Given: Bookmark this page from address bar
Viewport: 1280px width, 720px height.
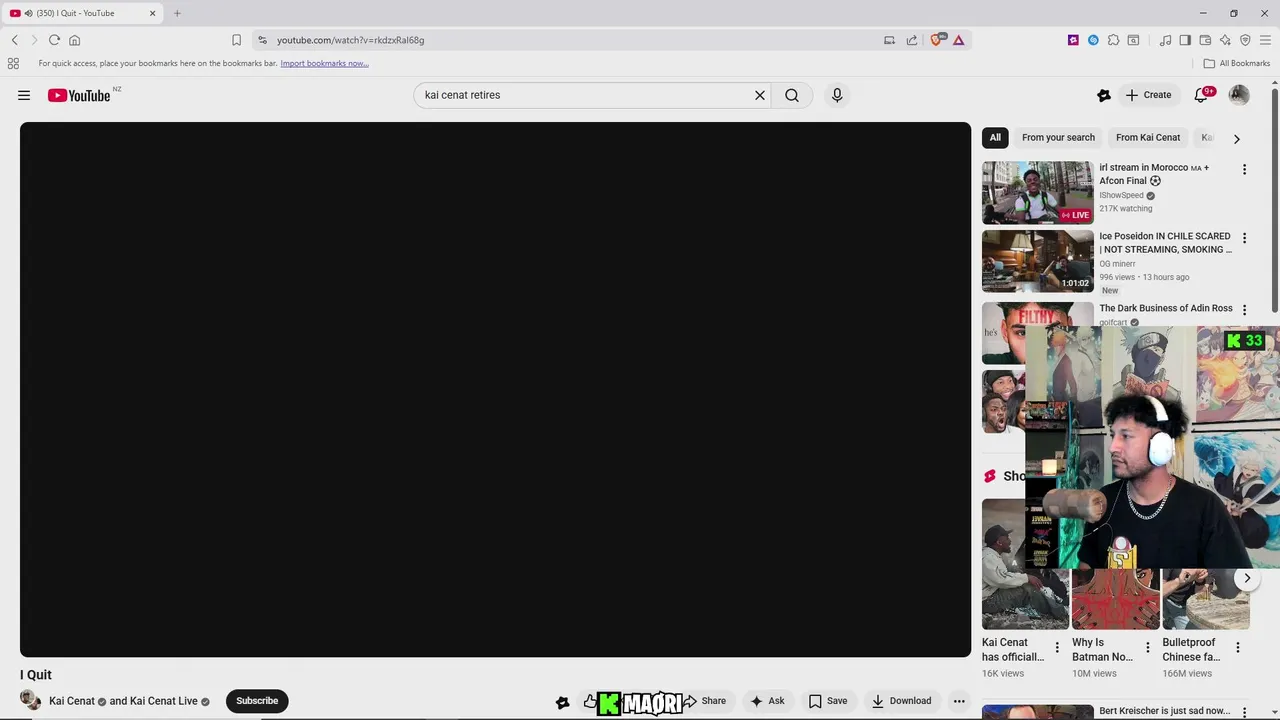Looking at the screenshot, I should pos(236,40).
